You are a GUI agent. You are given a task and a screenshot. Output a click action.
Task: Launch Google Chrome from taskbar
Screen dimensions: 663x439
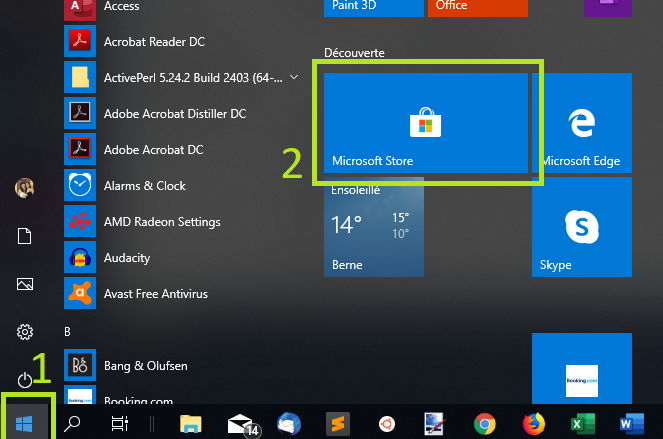pos(485,424)
